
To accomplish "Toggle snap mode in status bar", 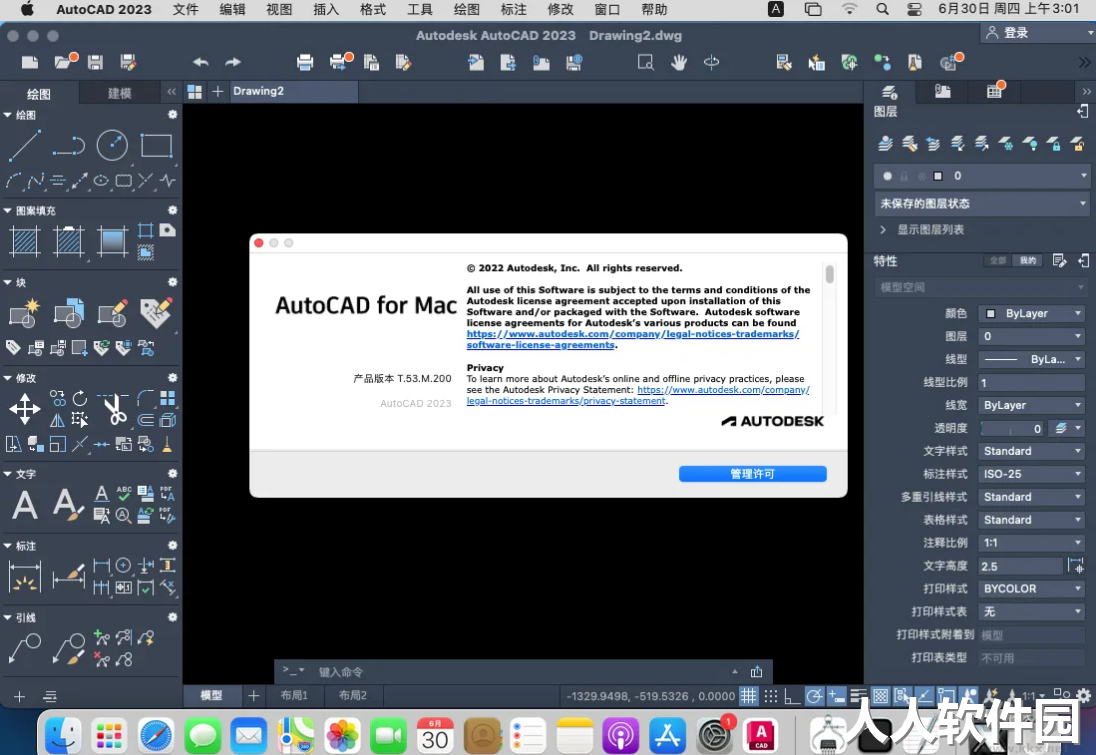I will [x=770, y=696].
